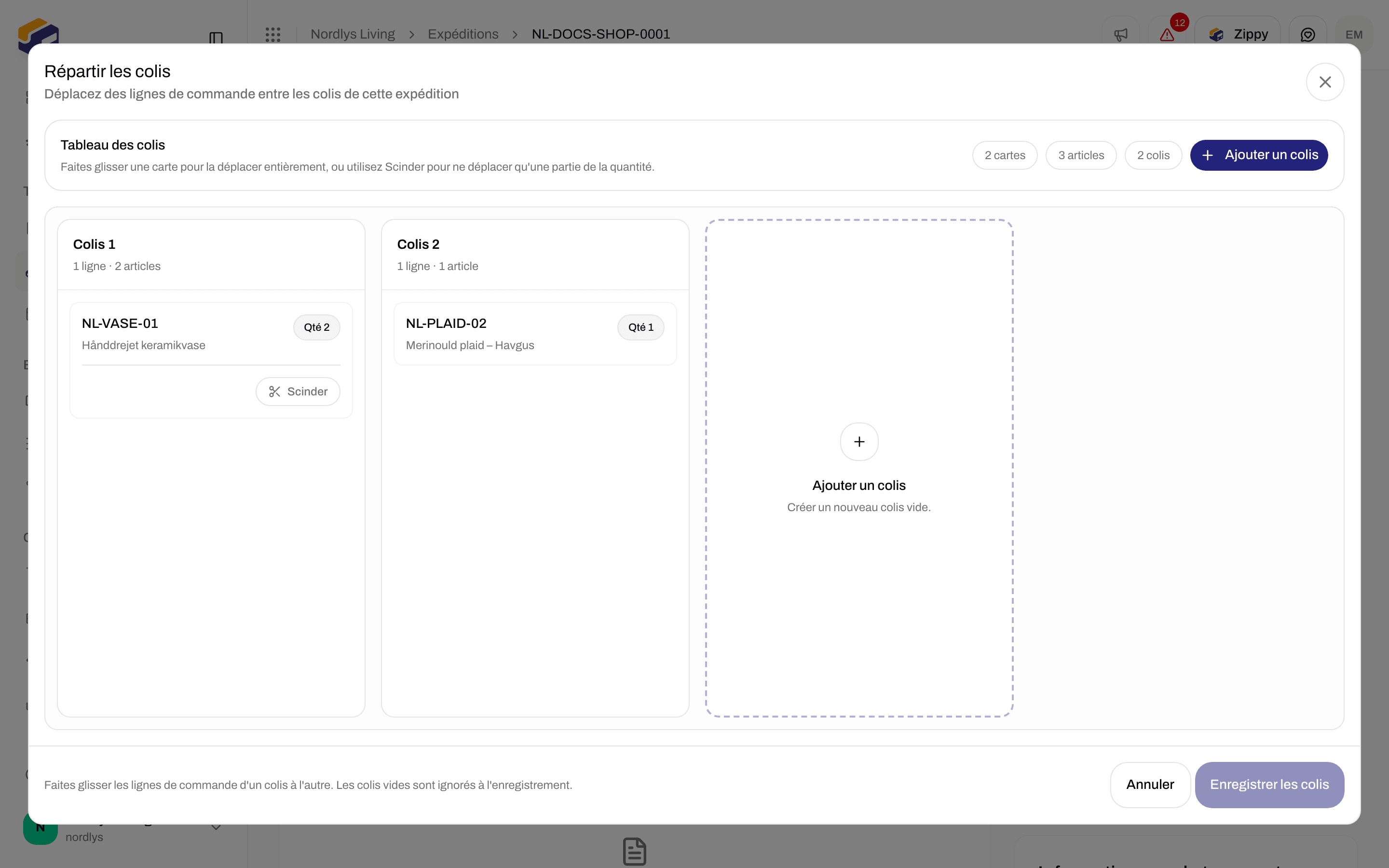Close the Répartir les colis dialog

click(1325, 82)
